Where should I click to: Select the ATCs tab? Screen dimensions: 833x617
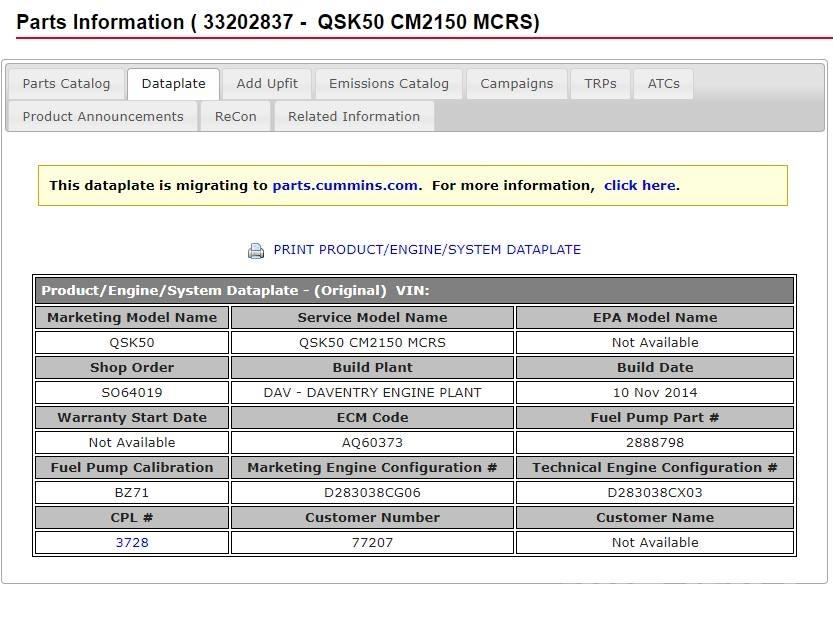coord(663,84)
